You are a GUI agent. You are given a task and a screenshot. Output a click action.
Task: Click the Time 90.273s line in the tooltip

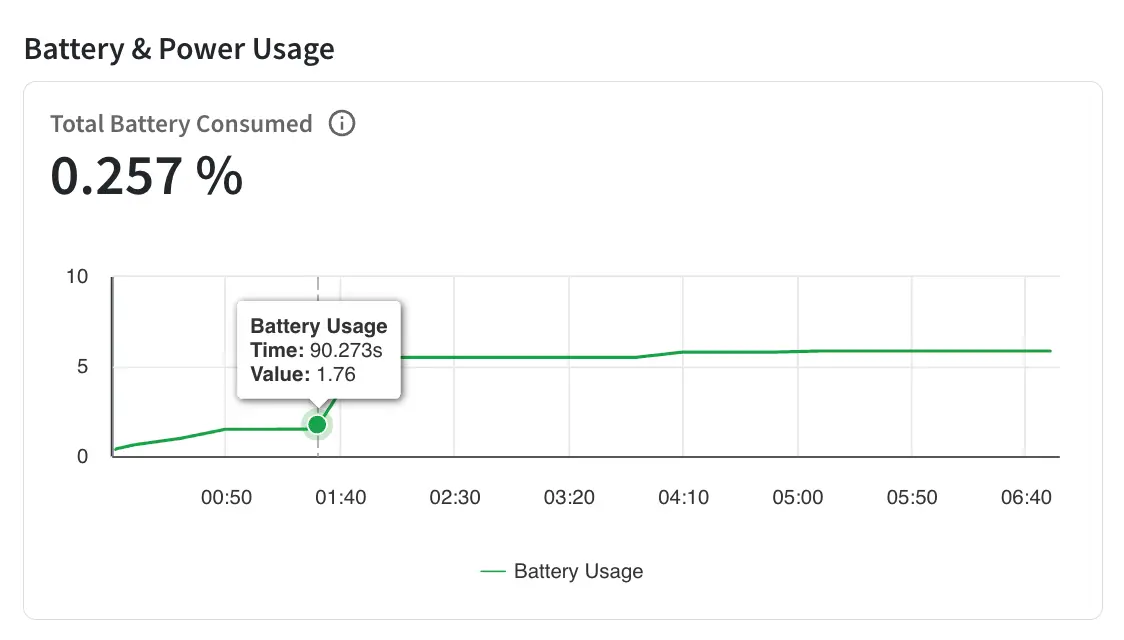click(x=316, y=350)
